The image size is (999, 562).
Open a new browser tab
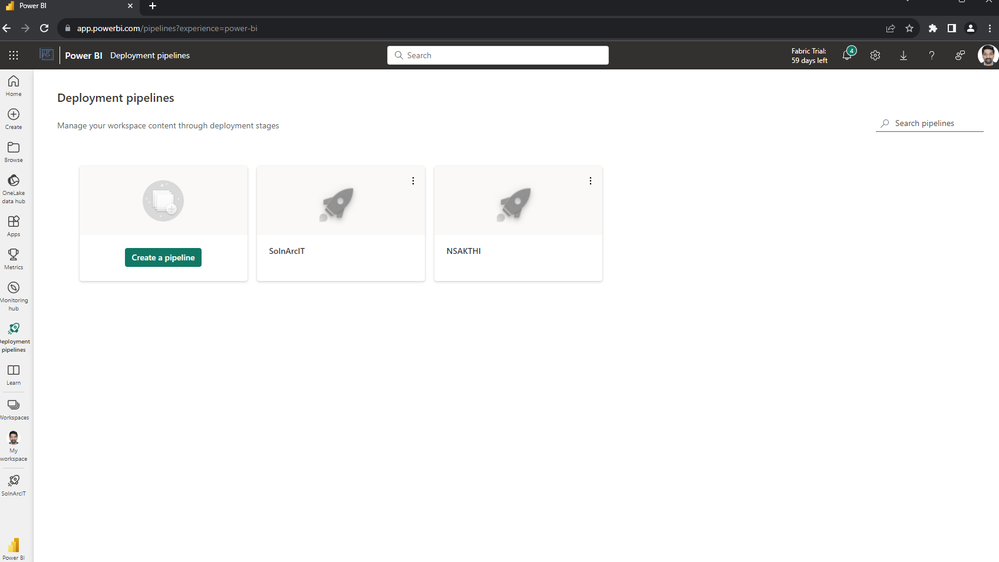pyautogui.click(x=152, y=6)
